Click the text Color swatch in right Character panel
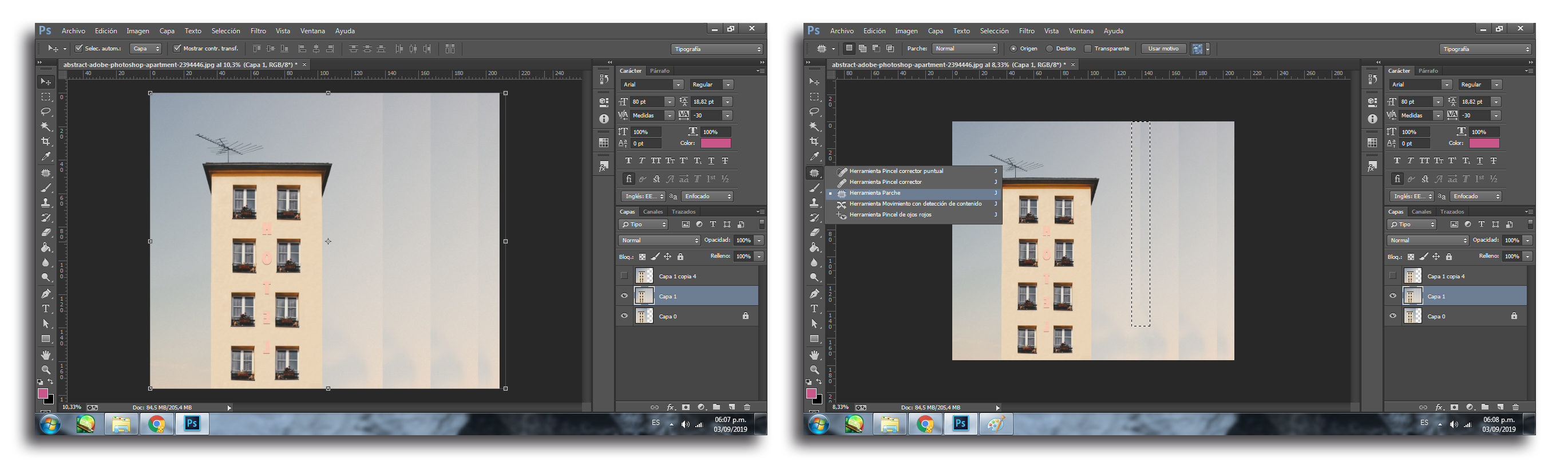Image resolution: width=1568 pixels, height=465 pixels. pyautogui.click(x=1484, y=143)
